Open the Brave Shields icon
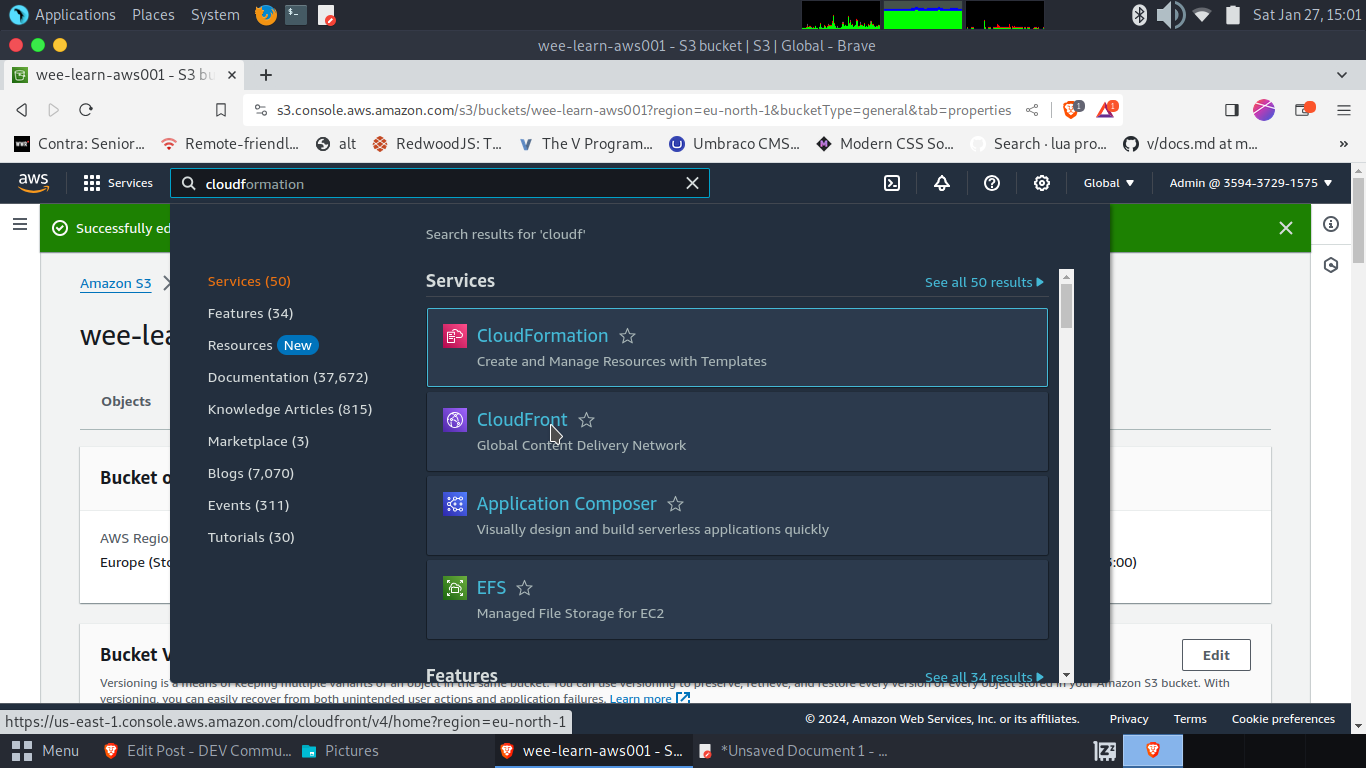The image size is (1366, 768). [x=1073, y=109]
